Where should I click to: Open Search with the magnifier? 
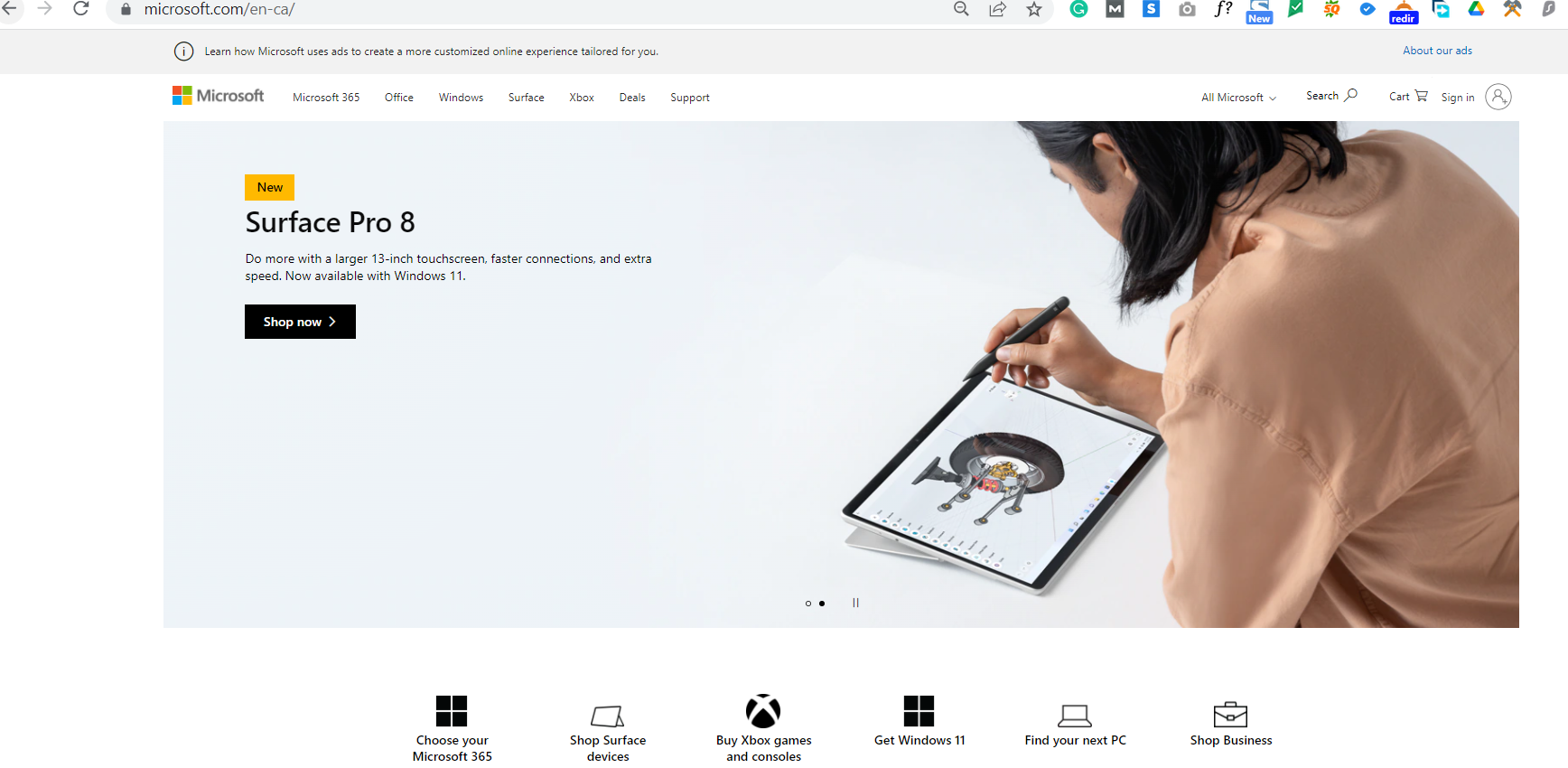point(1331,96)
